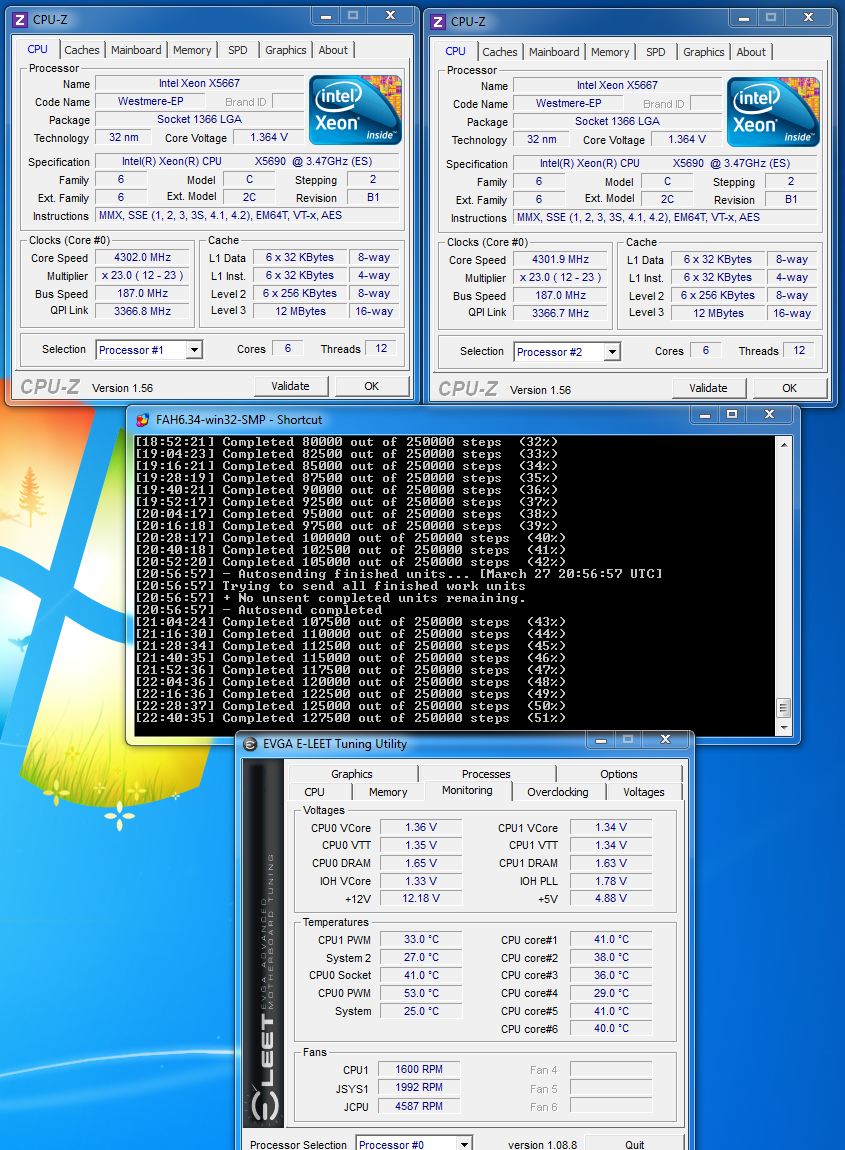Show the About tab in the left CPU-Z window
845x1150 pixels.
point(333,50)
